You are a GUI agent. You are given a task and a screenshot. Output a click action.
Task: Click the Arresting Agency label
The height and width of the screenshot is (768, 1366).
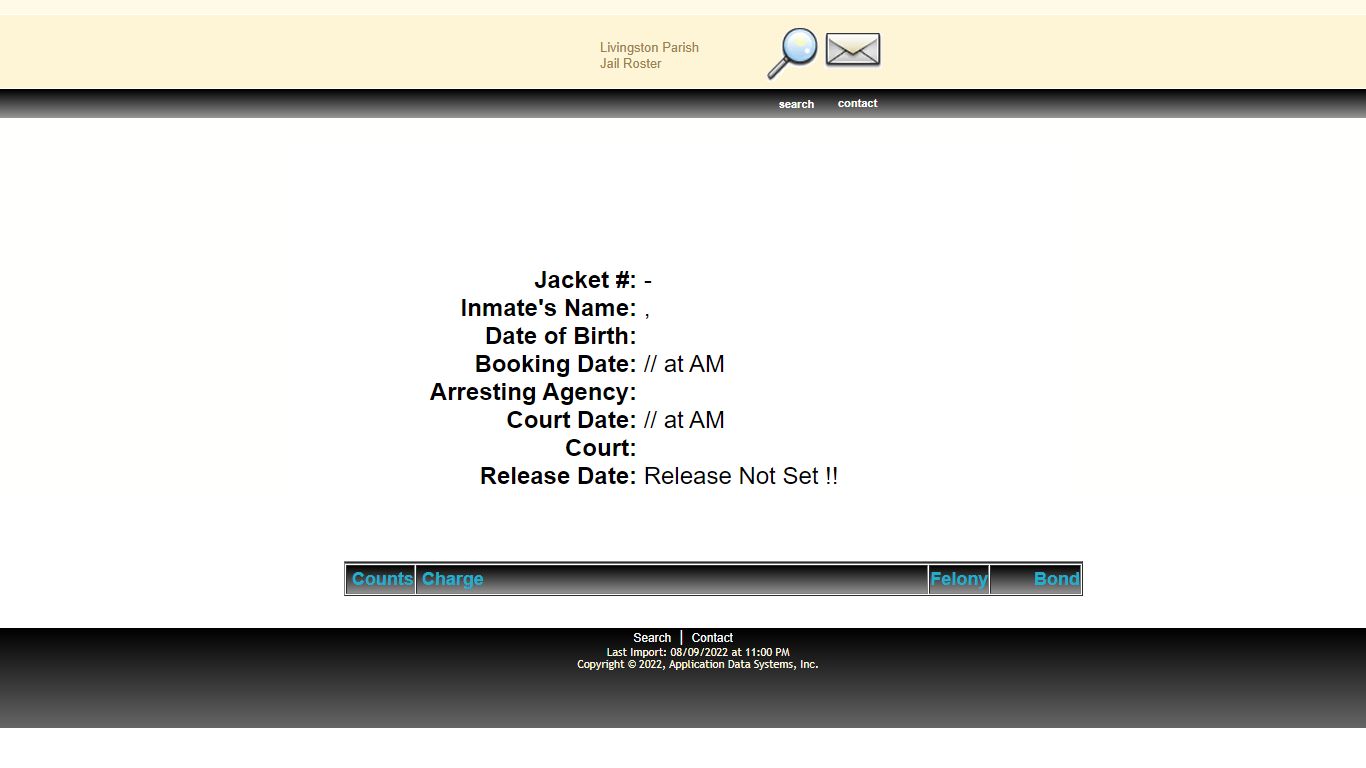[x=533, y=392]
